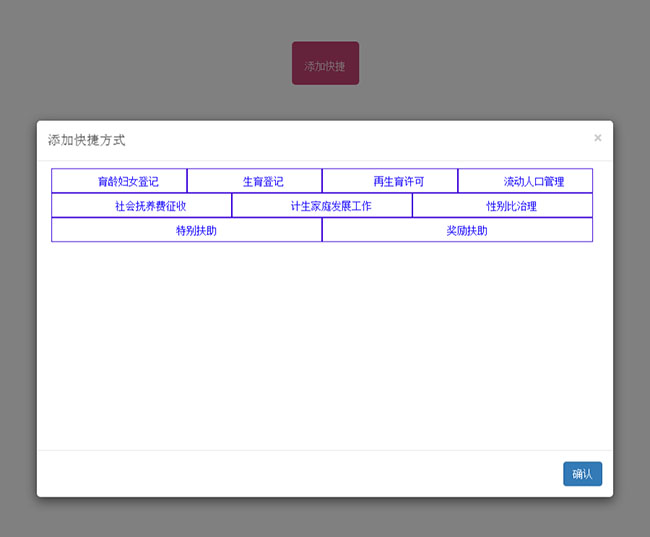Click gray backdrop left of 添加快捷 button
The image size is (650, 537).
click(150, 64)
